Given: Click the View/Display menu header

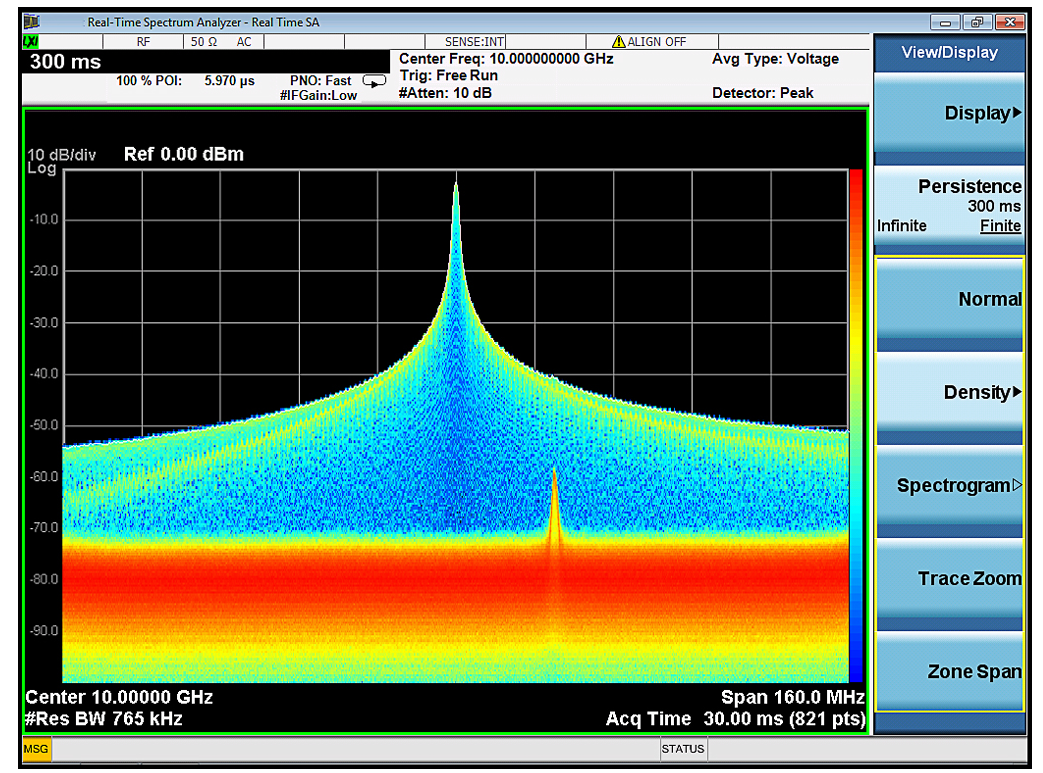Looking at the screenshot, I should click(949, 53).
